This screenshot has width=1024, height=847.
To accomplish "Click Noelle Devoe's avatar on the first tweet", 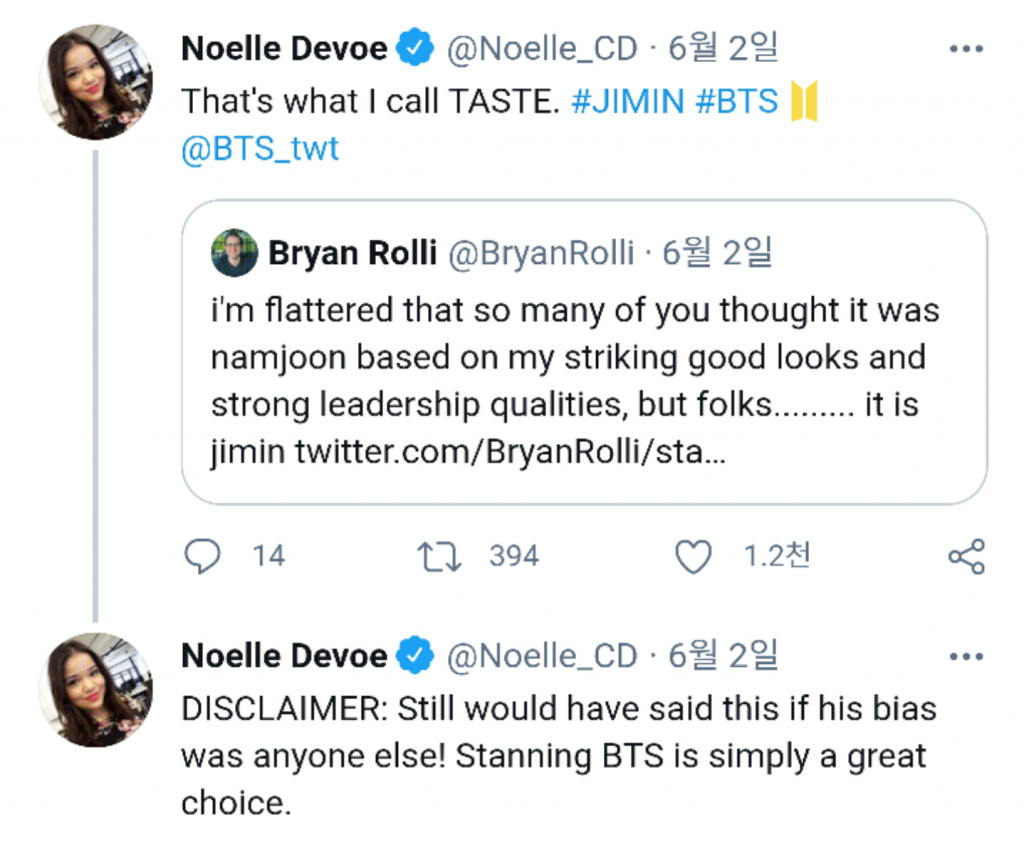I will pos(95,82).
